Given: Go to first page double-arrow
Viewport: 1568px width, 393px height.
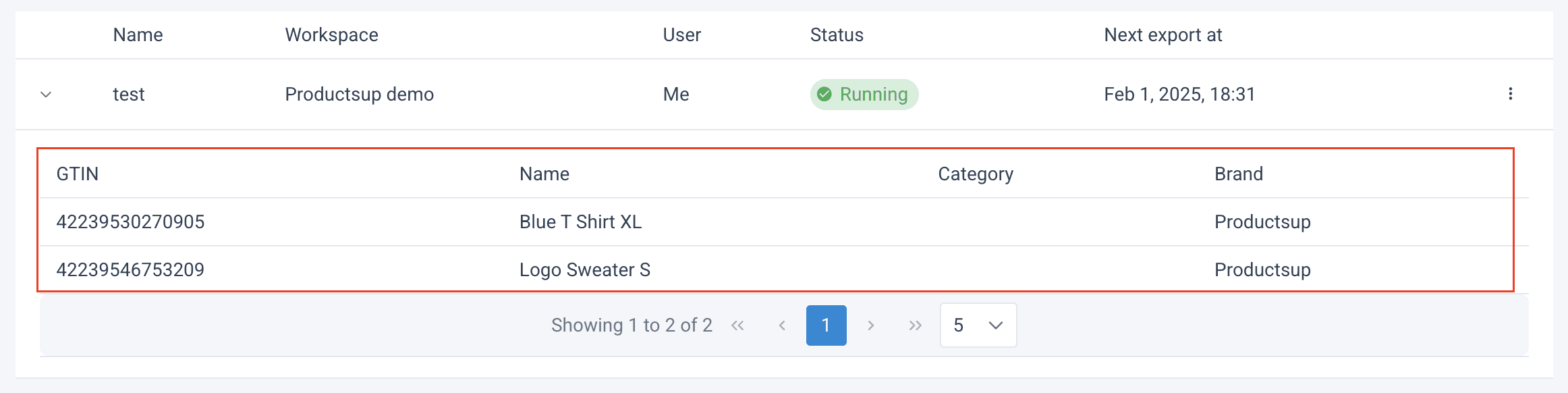Looking at the screenshot, I should [737, 325].
